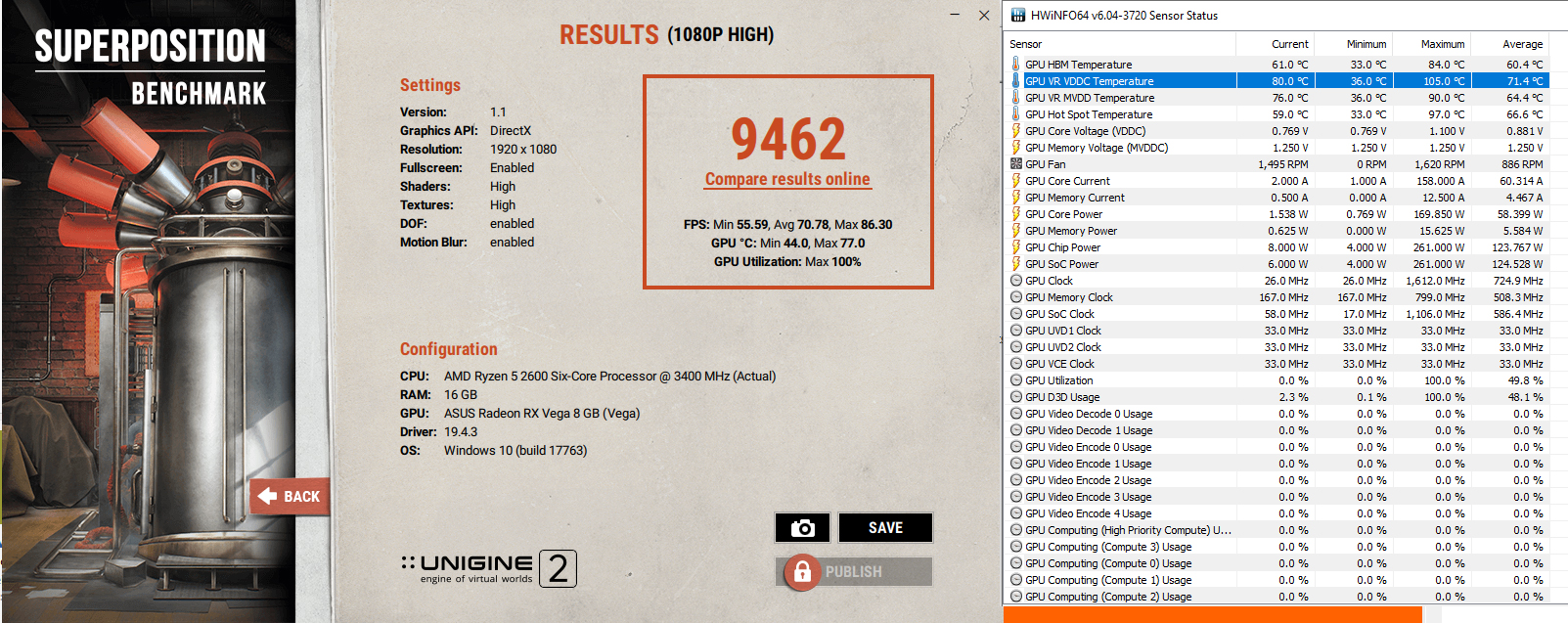Click the GPU VR MVDD Temperature thermometer icon

[x=1015, y=97]
